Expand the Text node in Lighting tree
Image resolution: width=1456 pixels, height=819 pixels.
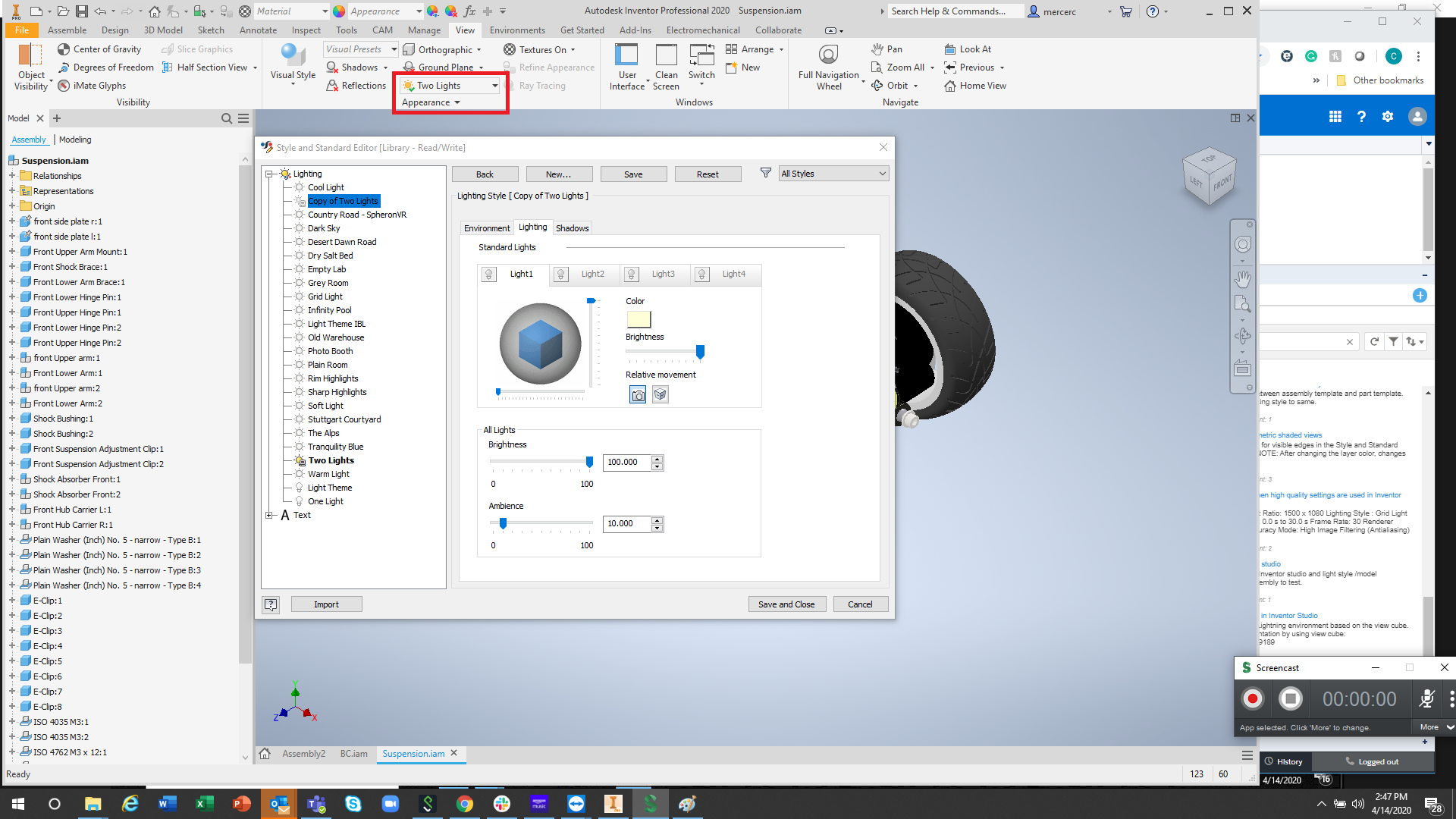[271, 514]
